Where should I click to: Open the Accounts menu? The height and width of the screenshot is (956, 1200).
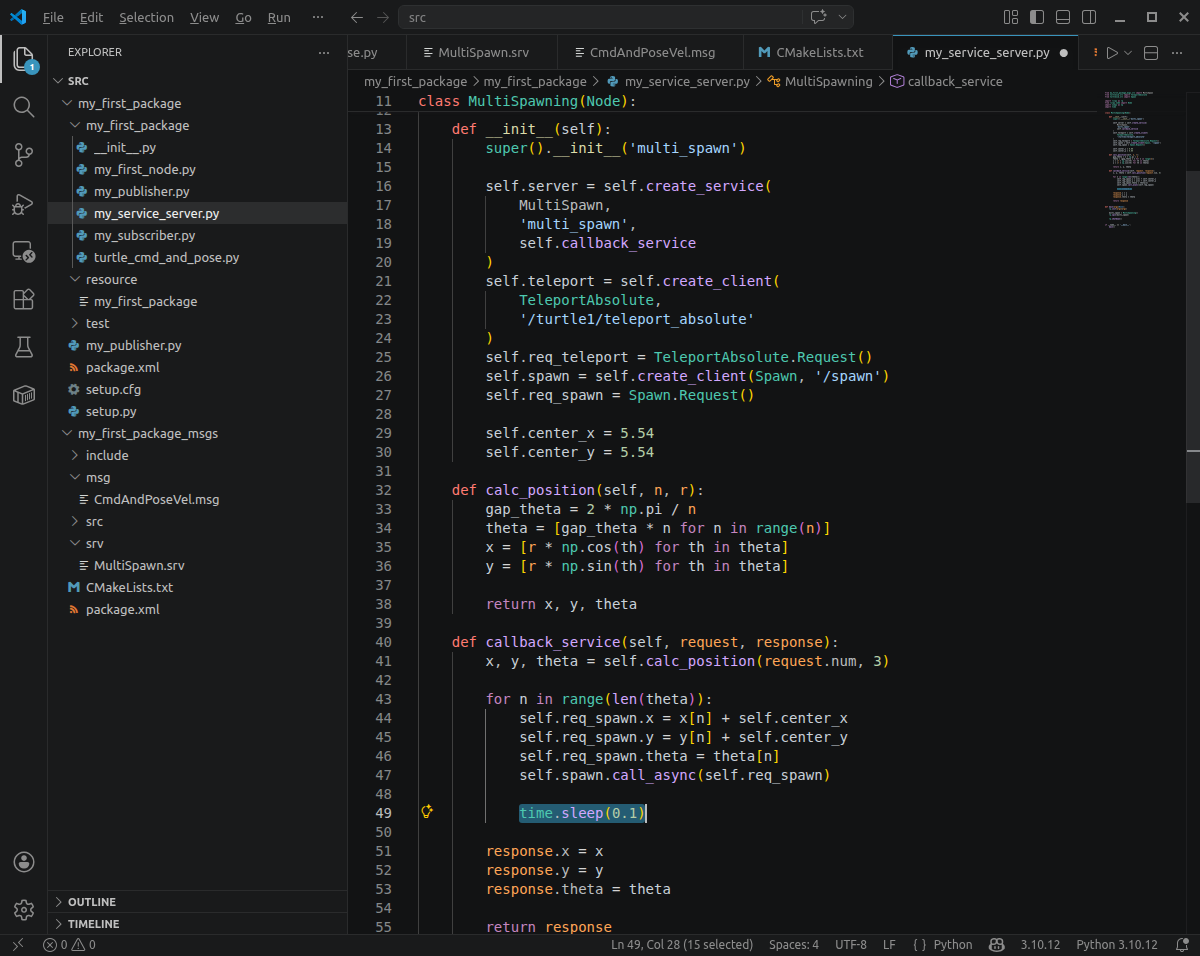pyautogui.click(x=24, y=862)
